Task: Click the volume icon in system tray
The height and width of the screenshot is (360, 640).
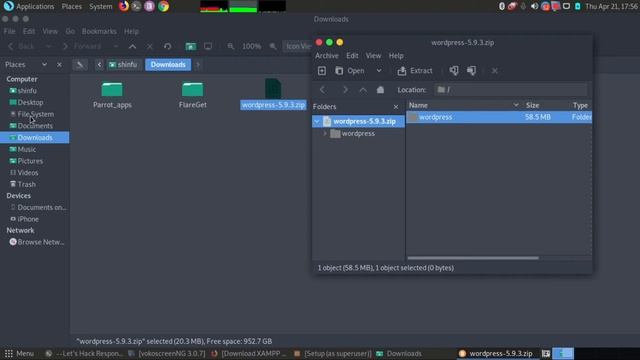Action: pyautogui.click(x=534, y=6)
